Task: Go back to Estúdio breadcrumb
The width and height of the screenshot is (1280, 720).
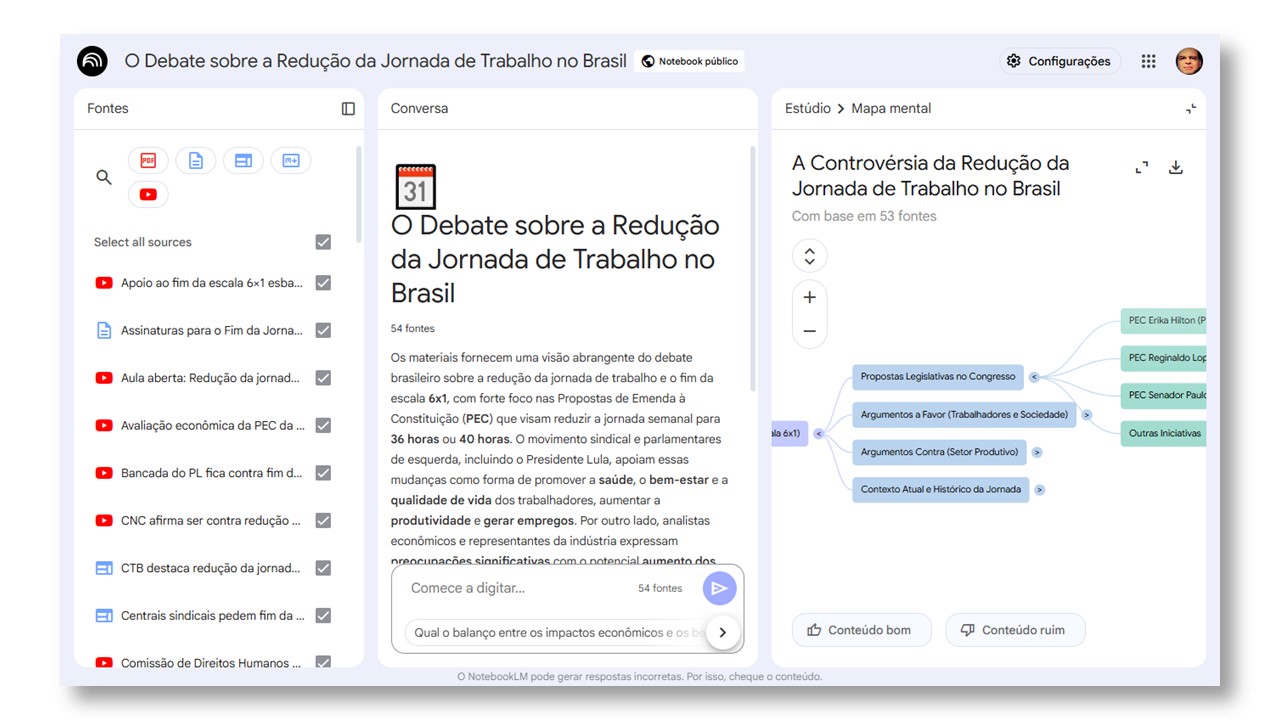Action: coord(807,109)
